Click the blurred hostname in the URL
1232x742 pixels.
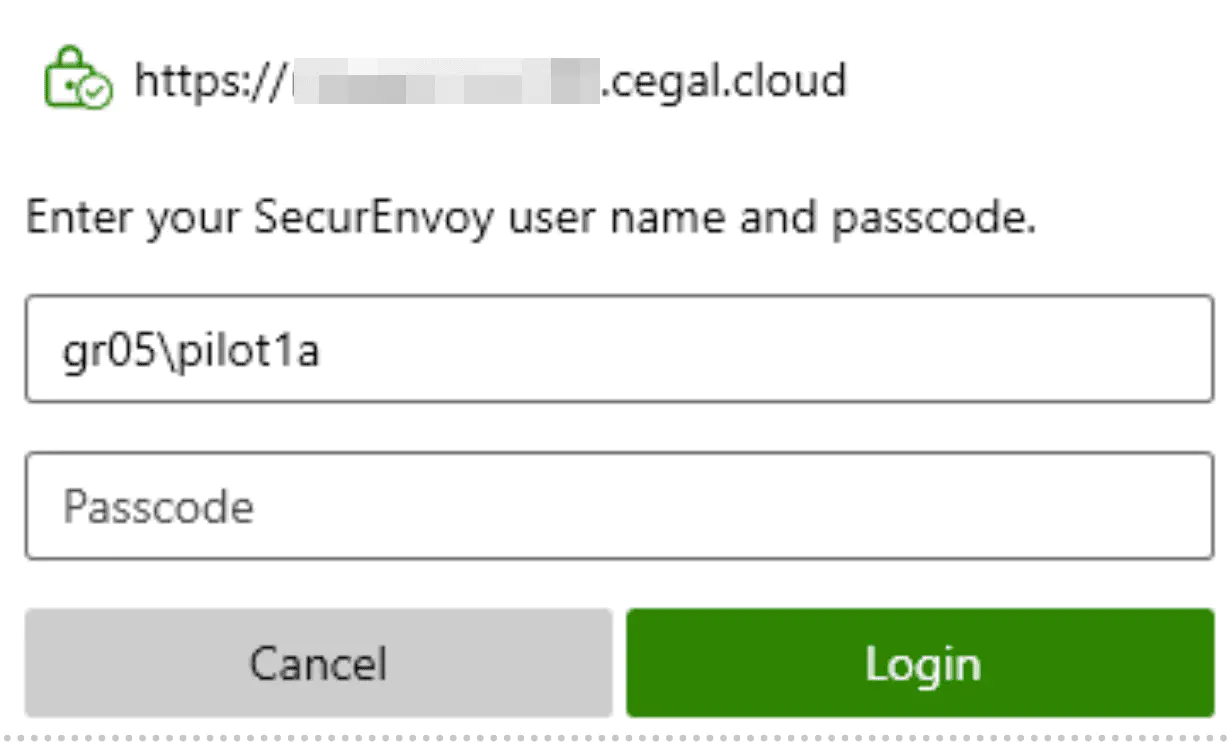[x=444, y=82]
